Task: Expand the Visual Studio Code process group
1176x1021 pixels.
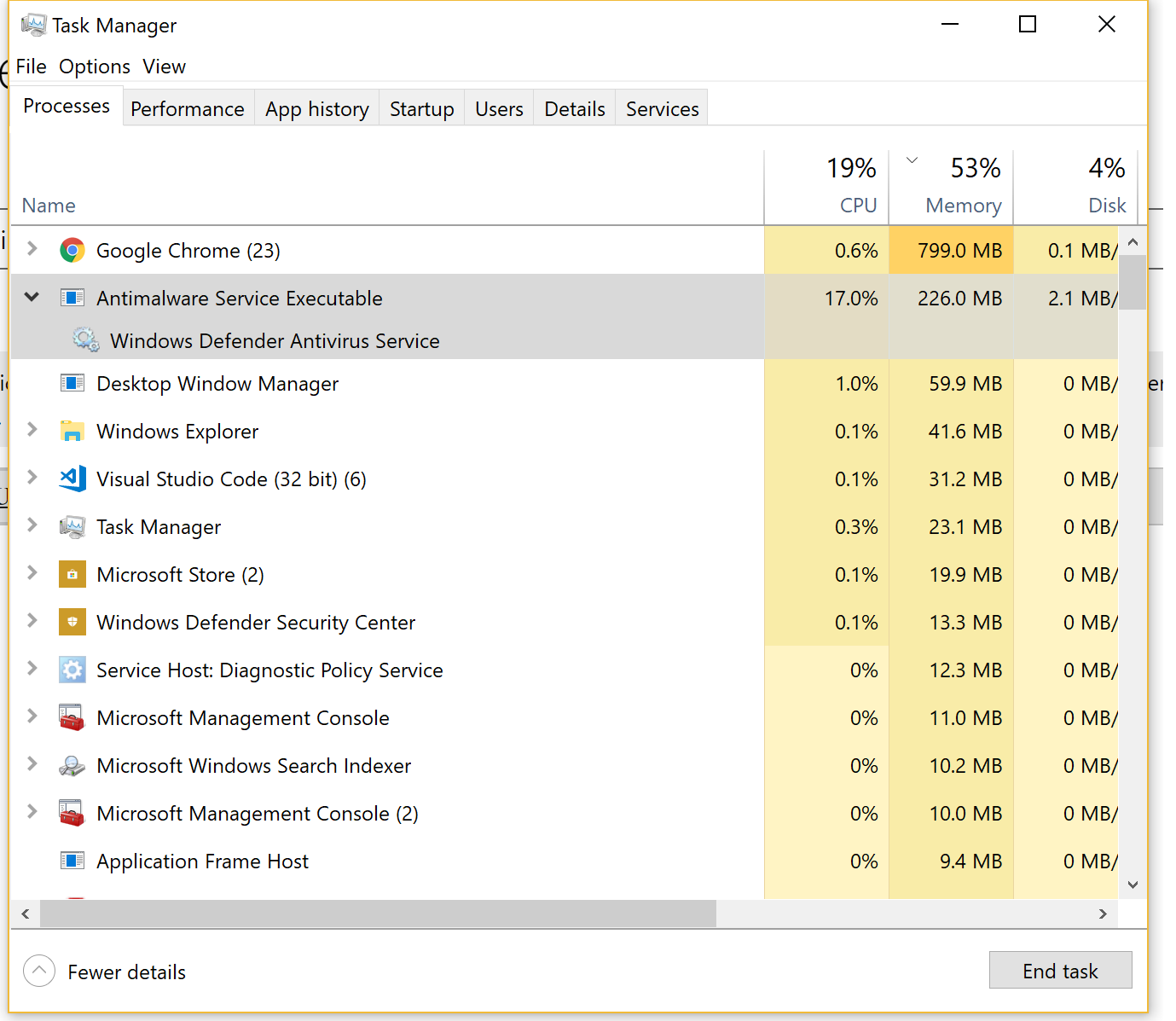Action: 32,477
